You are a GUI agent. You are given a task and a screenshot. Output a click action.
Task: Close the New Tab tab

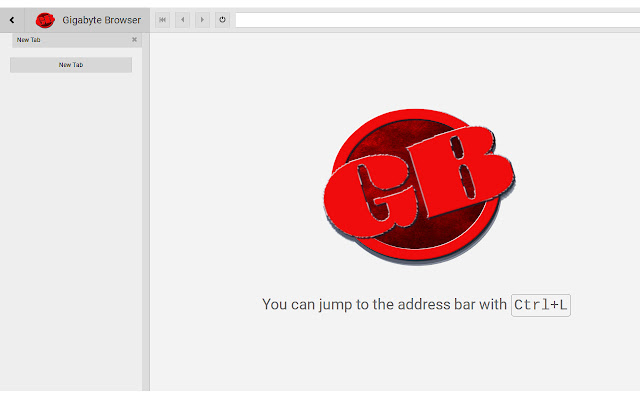point(134,40)
